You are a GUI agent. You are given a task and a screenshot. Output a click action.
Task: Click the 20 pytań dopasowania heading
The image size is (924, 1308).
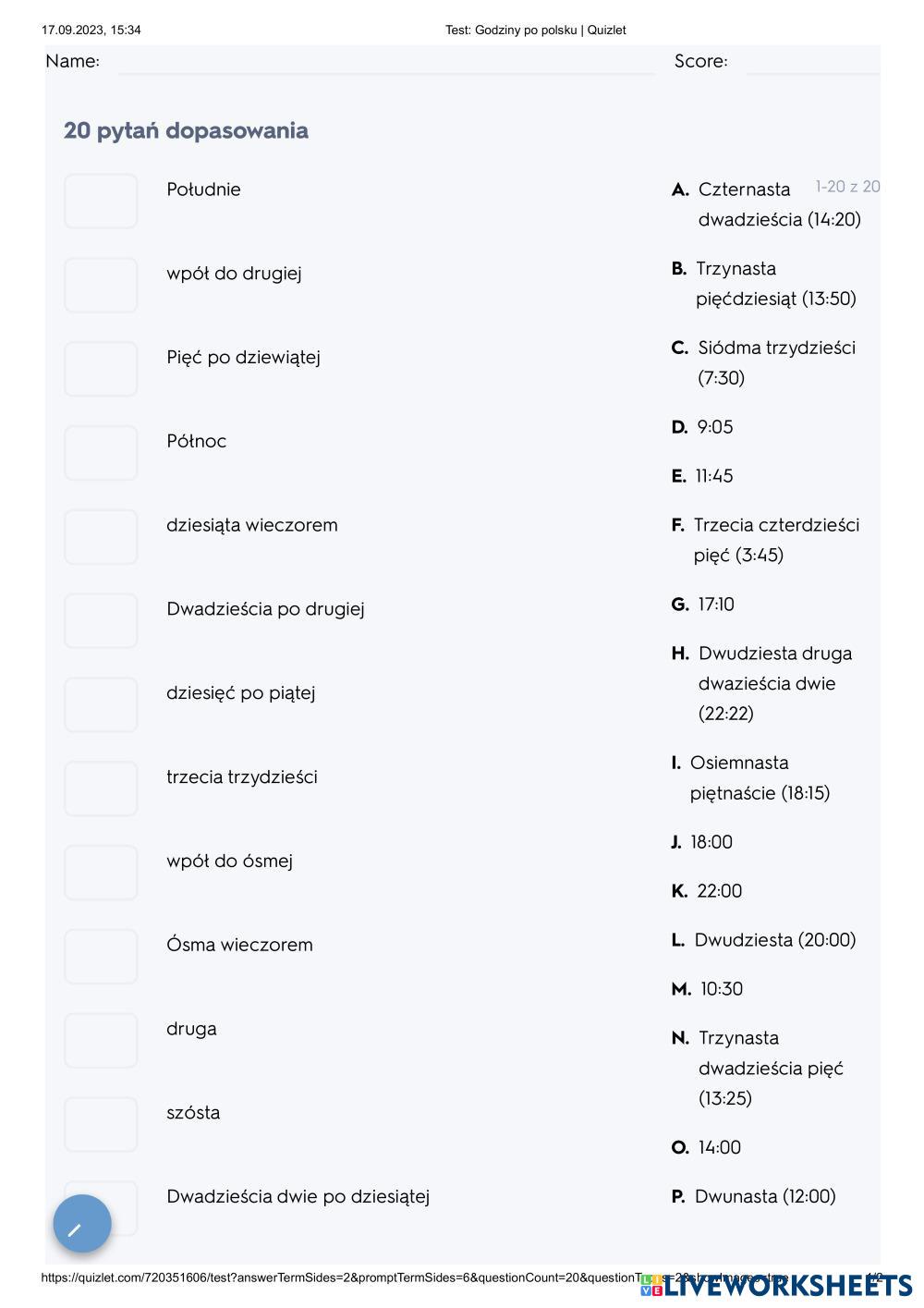click(186, 130)
